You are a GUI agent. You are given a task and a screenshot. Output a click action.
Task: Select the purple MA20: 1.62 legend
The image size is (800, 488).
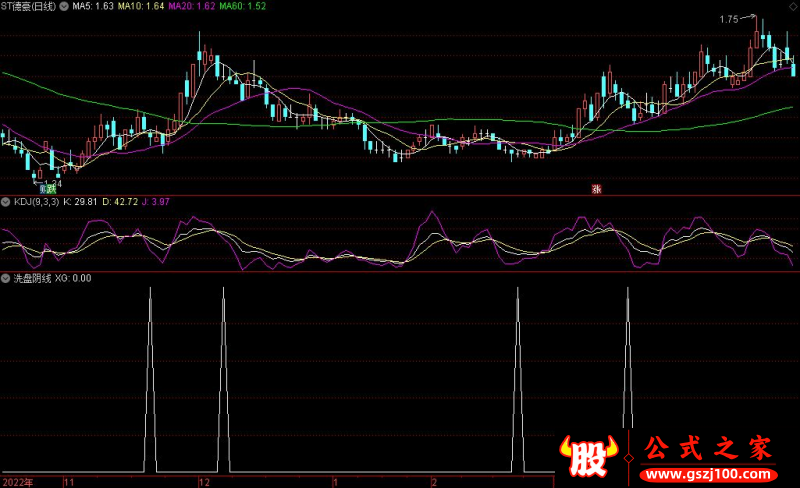click(193, 6)
